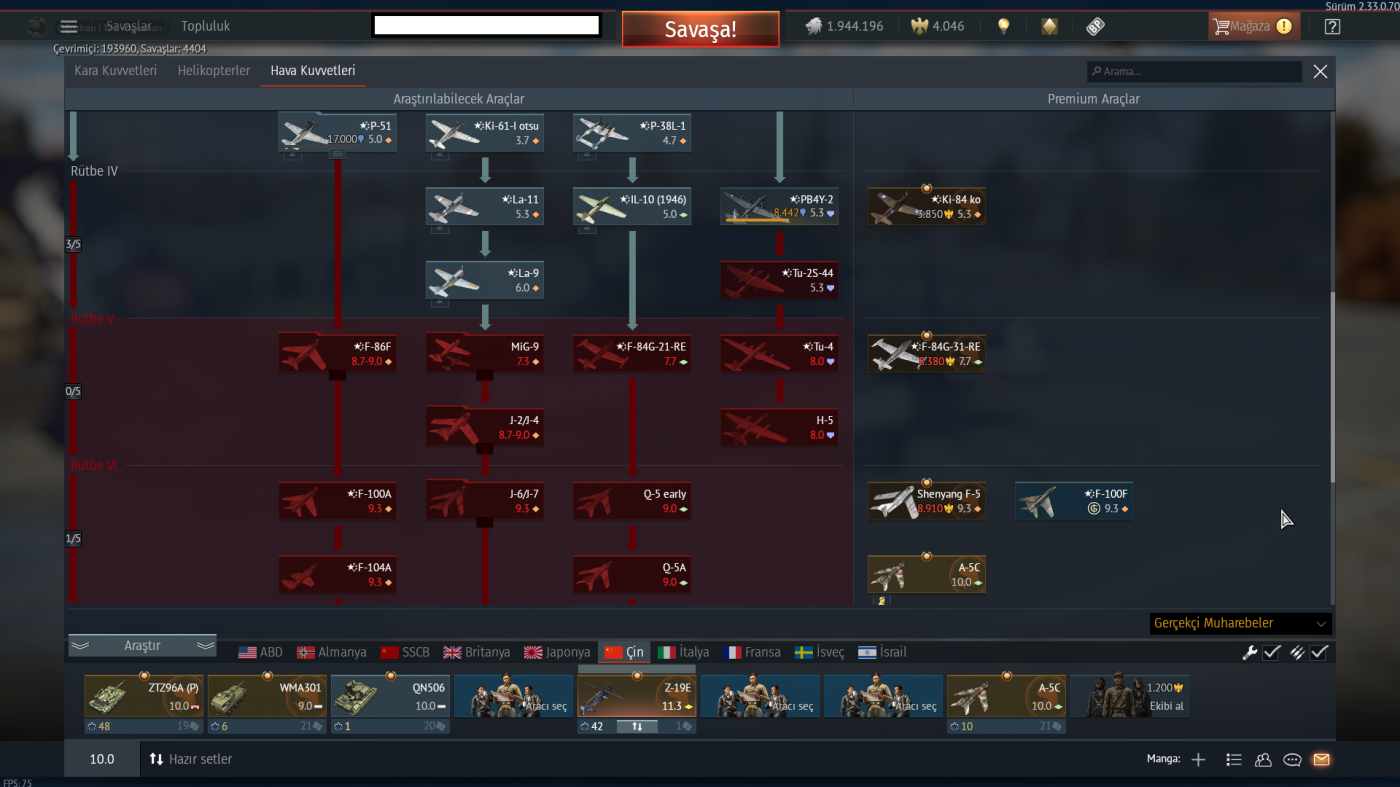This screenshot has height=787, width=1400.
Task: Switch nation to Japonya
Action: (557, 652)
